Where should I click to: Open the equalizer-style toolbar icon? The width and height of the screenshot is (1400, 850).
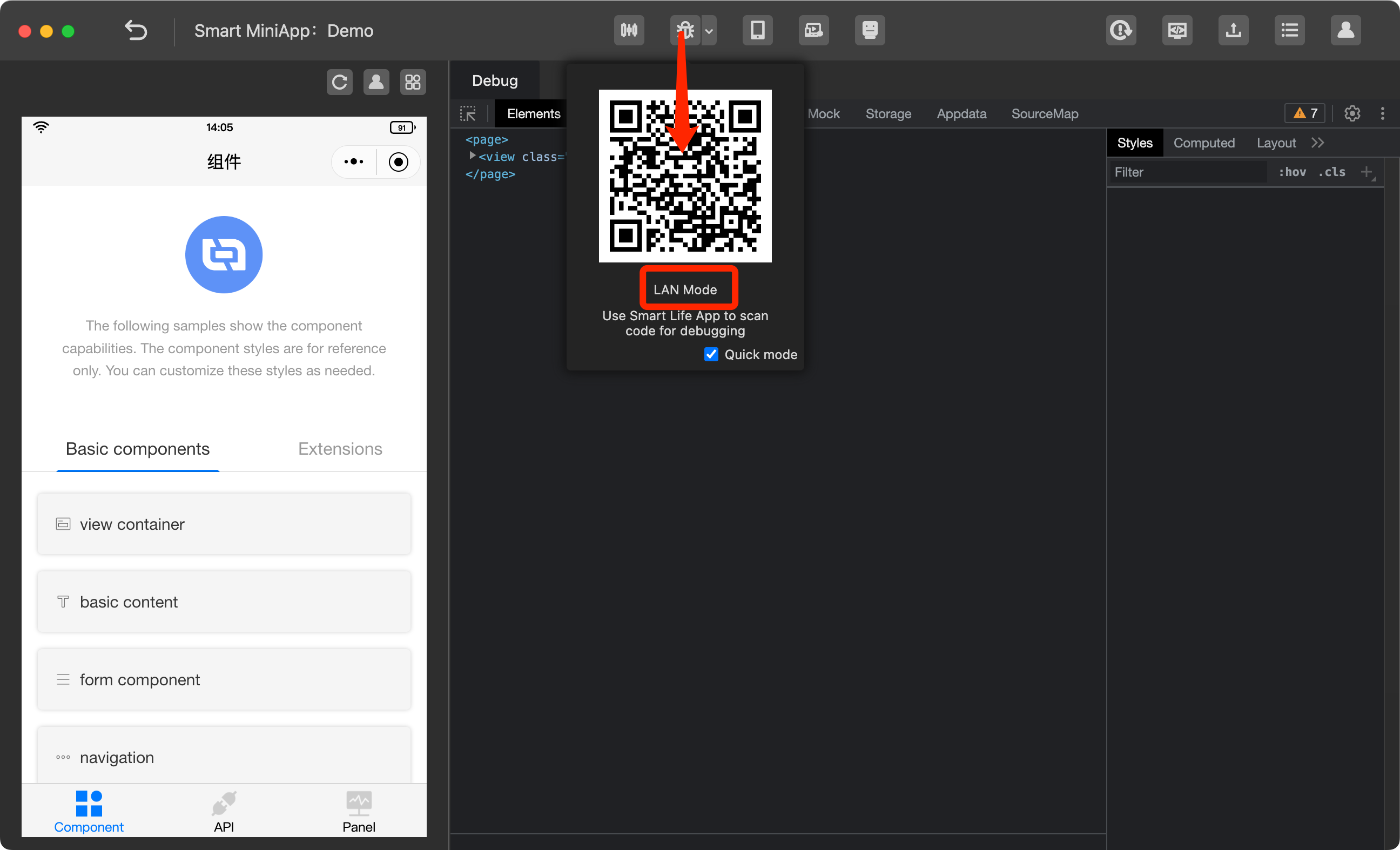coord(629,30)
